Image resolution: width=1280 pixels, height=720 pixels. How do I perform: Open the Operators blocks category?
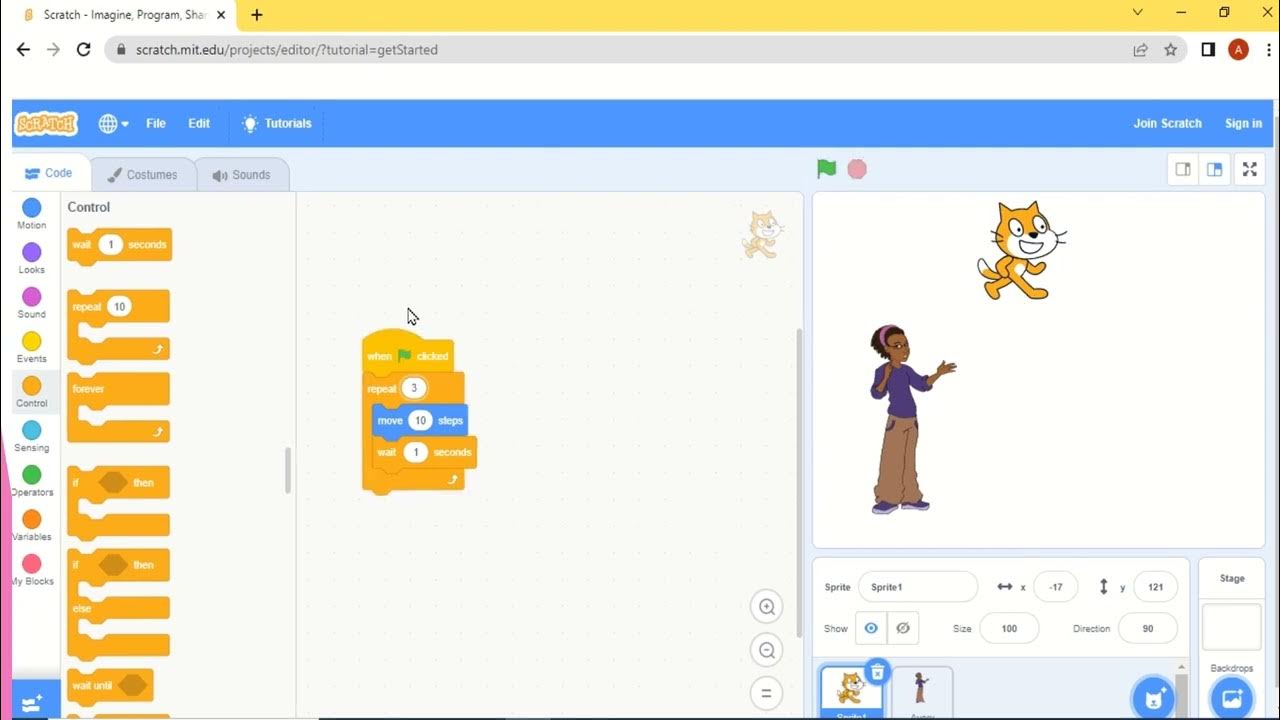tap(32, 481)
